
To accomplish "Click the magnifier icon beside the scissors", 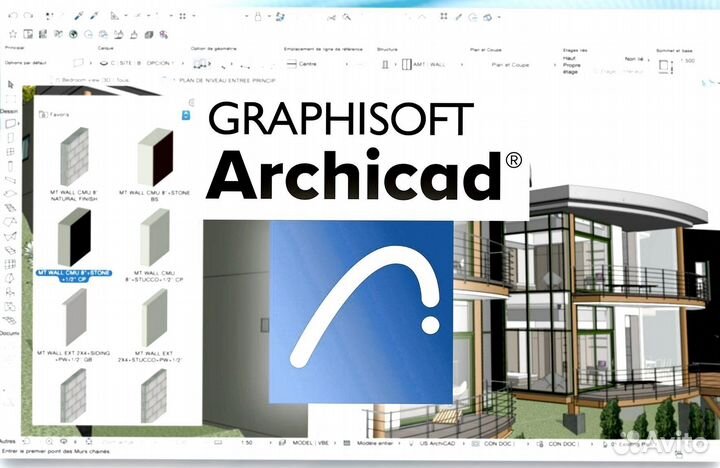I will point(347,17).
